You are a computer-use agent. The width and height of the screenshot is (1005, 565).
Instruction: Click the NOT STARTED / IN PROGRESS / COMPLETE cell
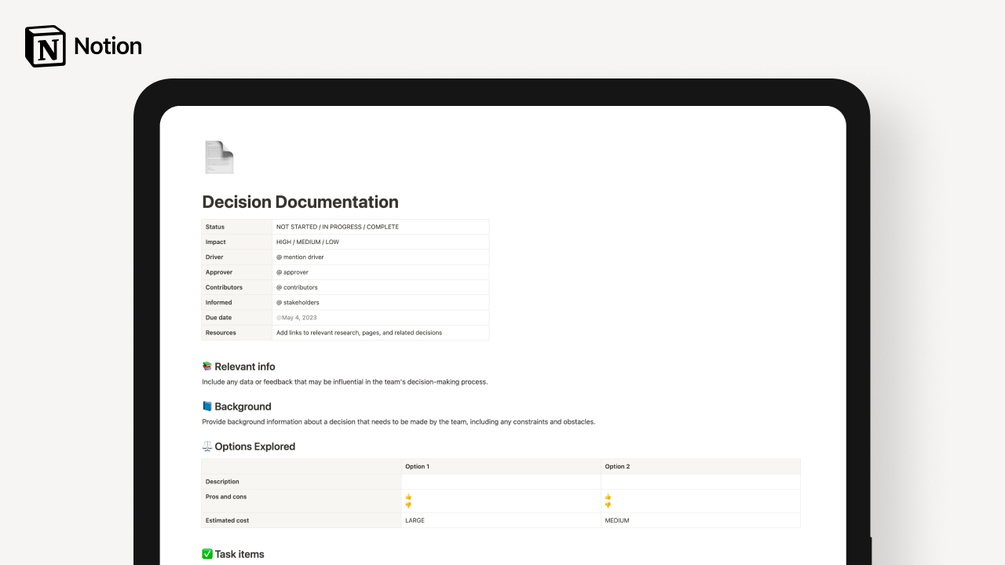click(381, 227)
